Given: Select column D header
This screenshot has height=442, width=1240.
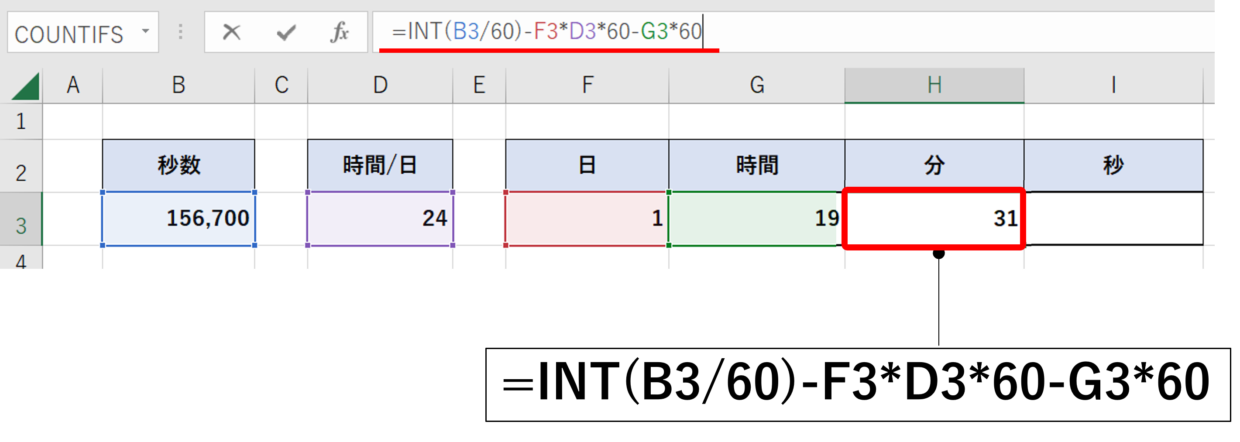Looking at the screenshot, I should [380, 86].
